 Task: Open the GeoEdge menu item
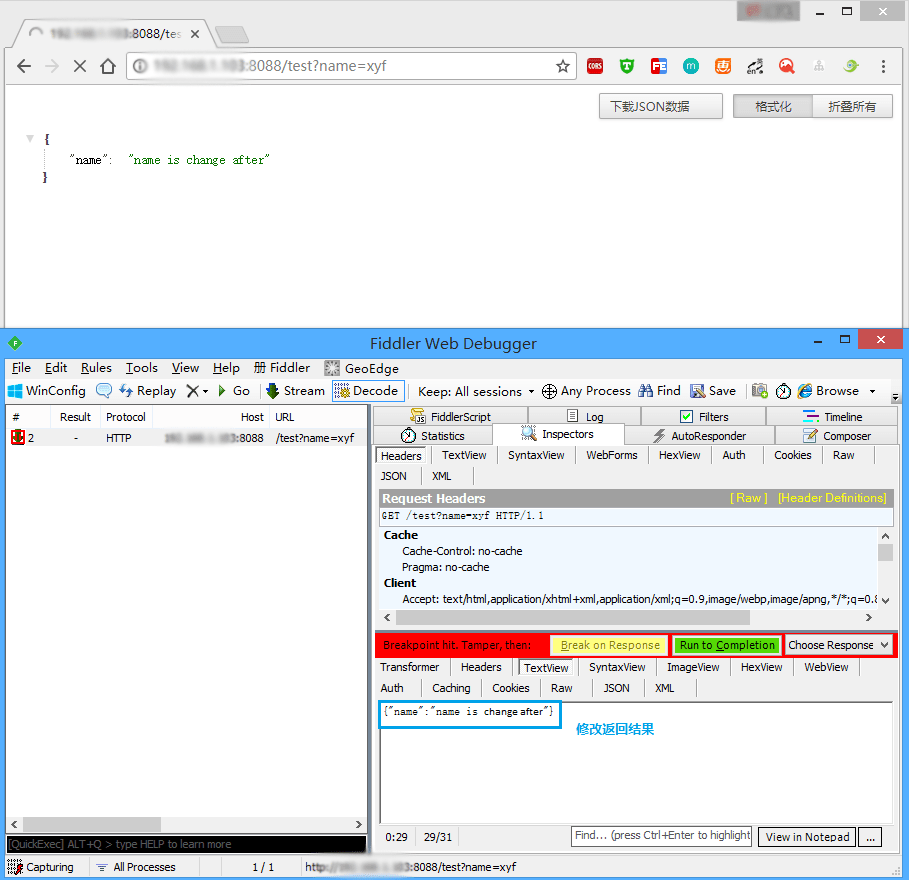[362, 368]
